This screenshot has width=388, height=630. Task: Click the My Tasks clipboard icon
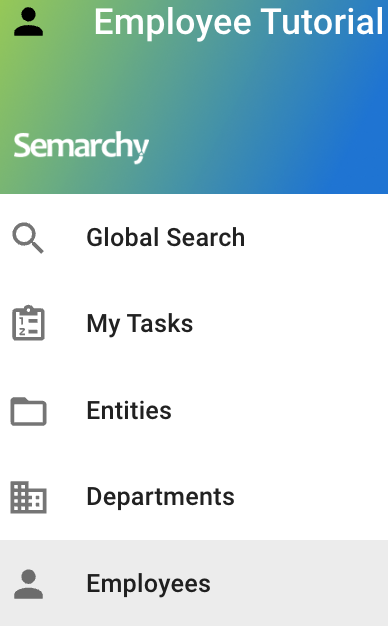(x=28, y=323)
